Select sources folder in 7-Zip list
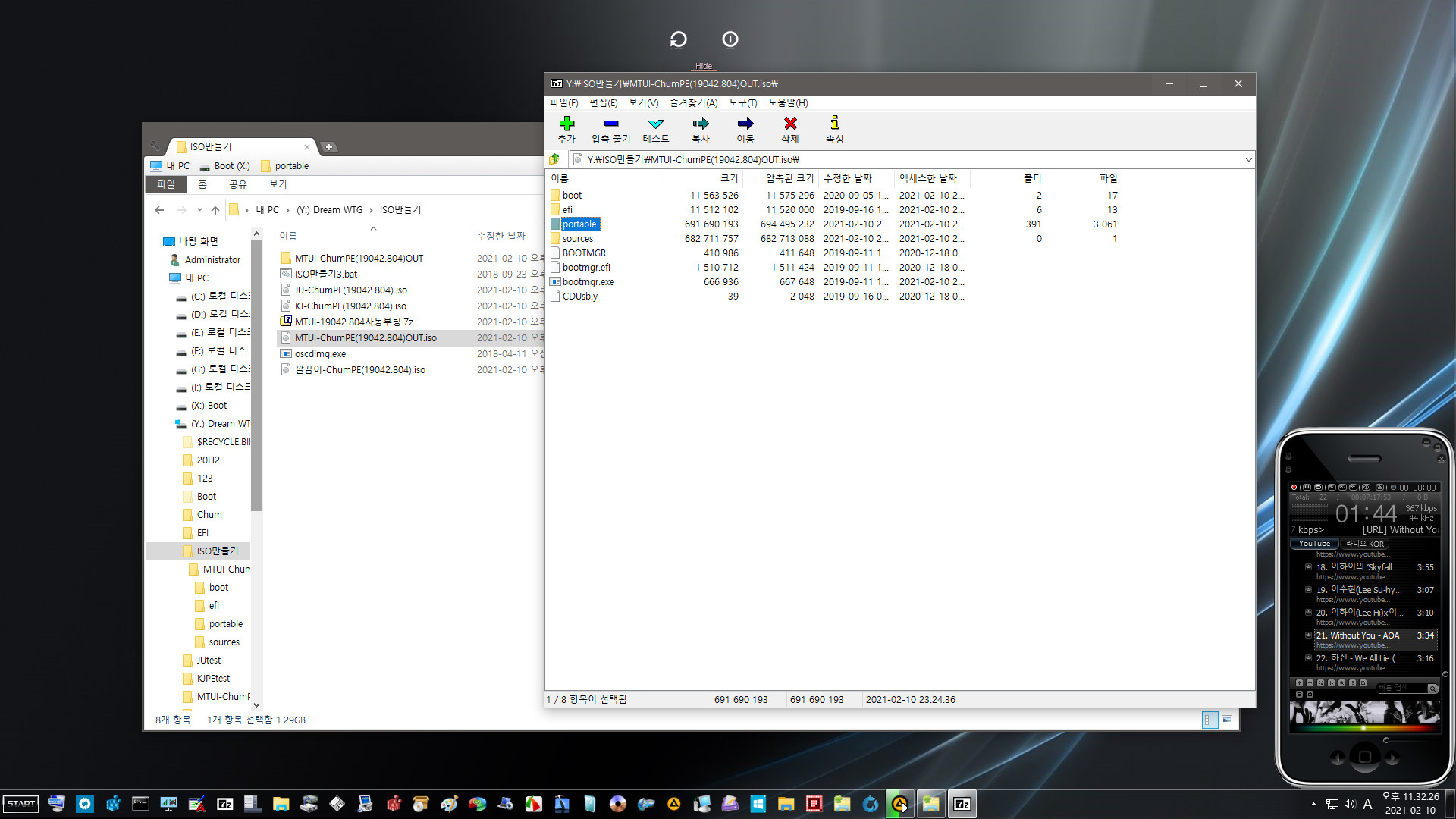This screenshot has width=1456, height=819. (577, 239)
